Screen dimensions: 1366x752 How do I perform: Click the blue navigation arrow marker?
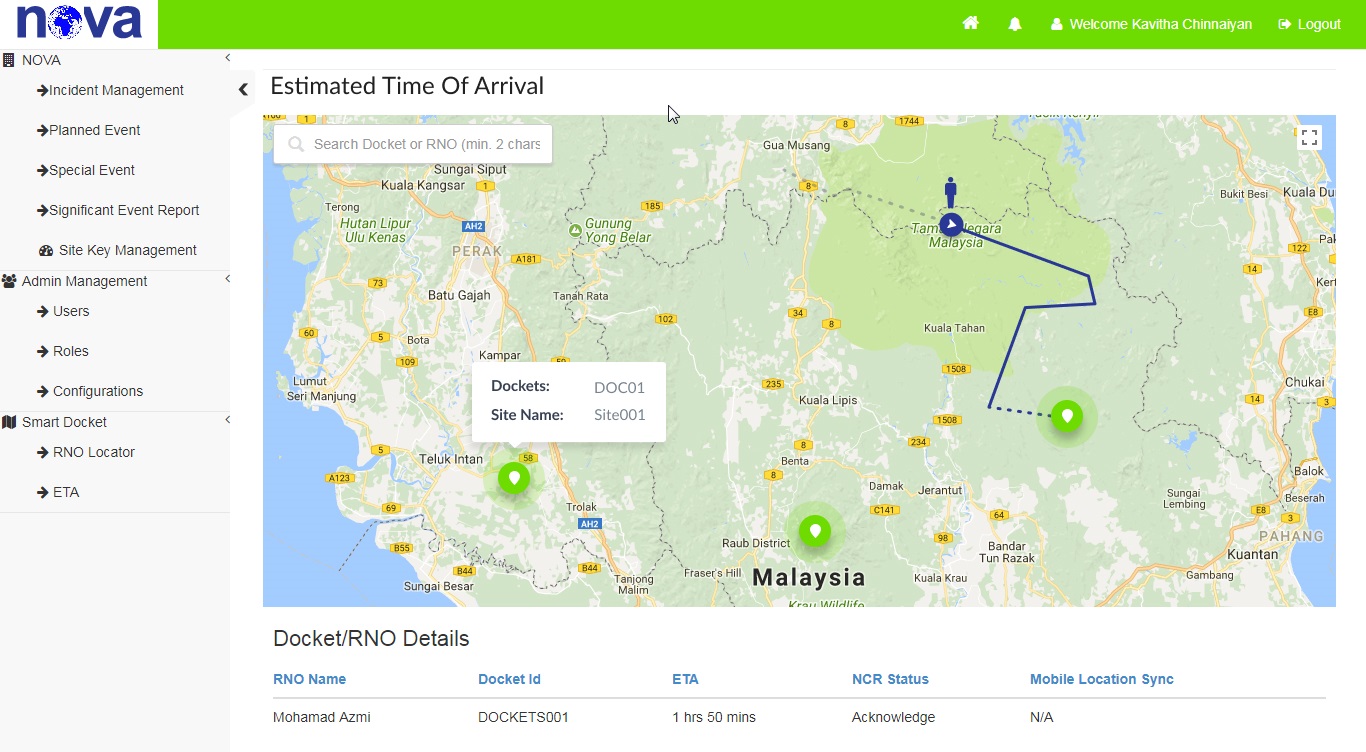951,225
